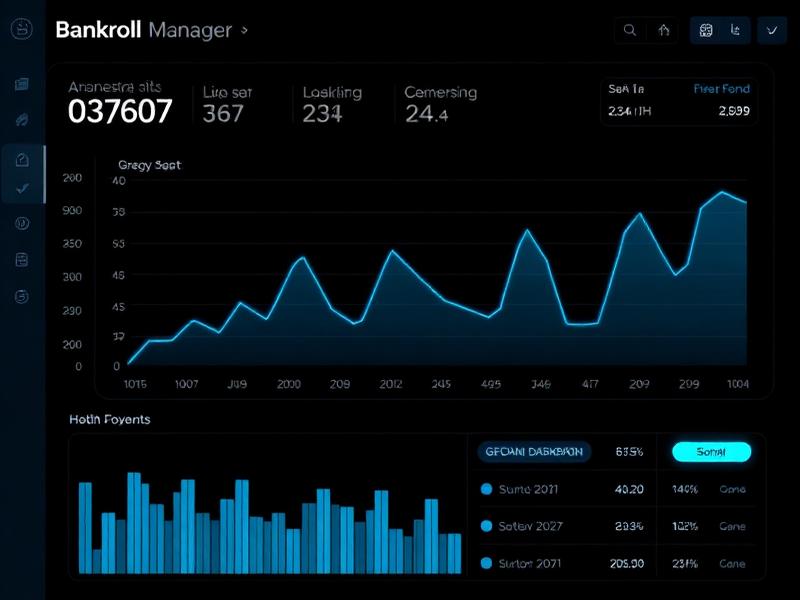Open the highlighted house icon in the sidebar
Viewport: 800px width, 600px height.
[x=21, y=160]
